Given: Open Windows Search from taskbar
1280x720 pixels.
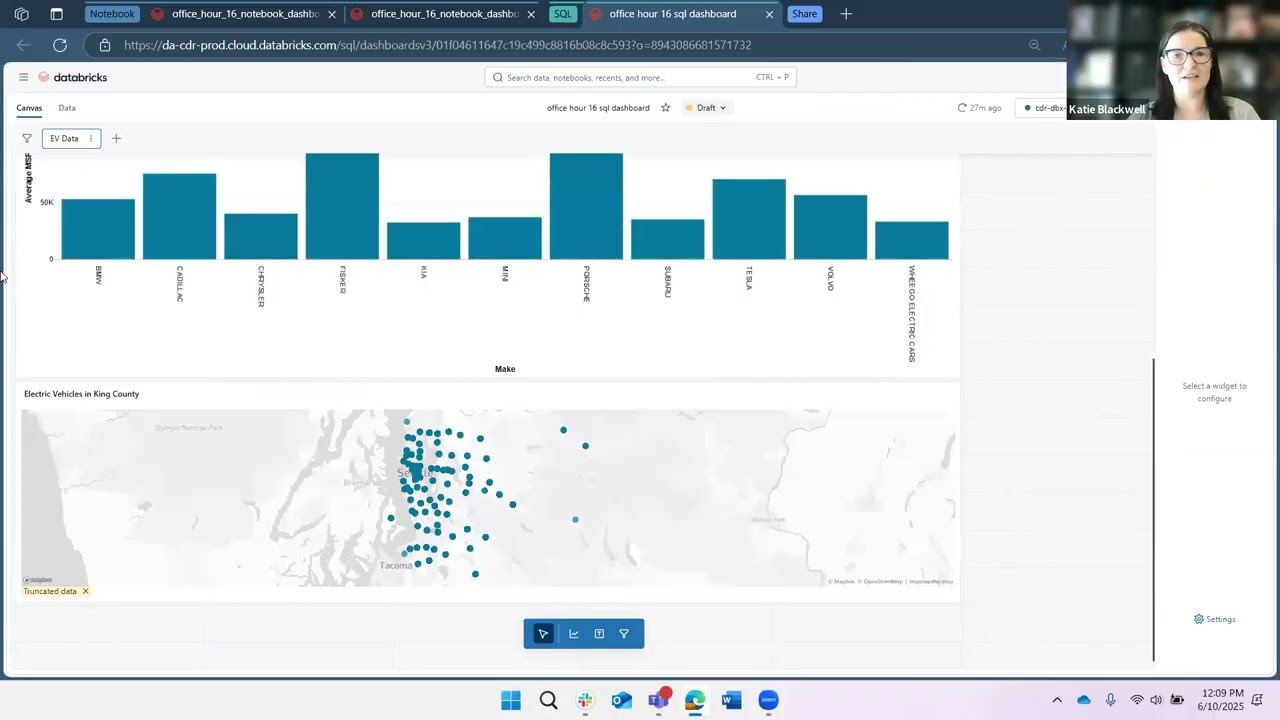Looking at the screenshot, I should (x=548, y=700).
